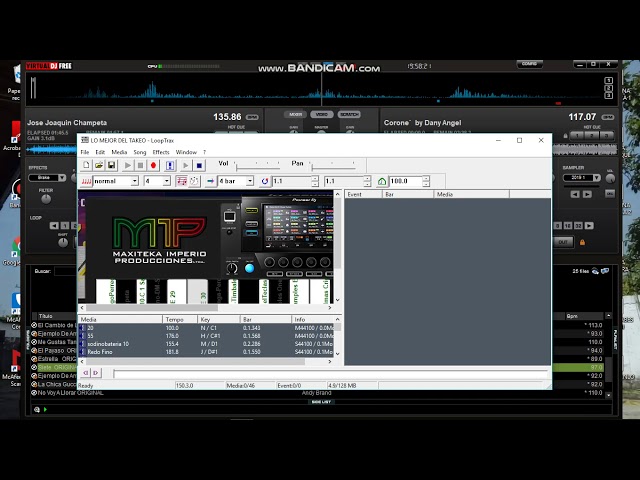Open Edit menu in LoopTrax
The height and width of the screenshot is (480, 640).
coord(100,152)
